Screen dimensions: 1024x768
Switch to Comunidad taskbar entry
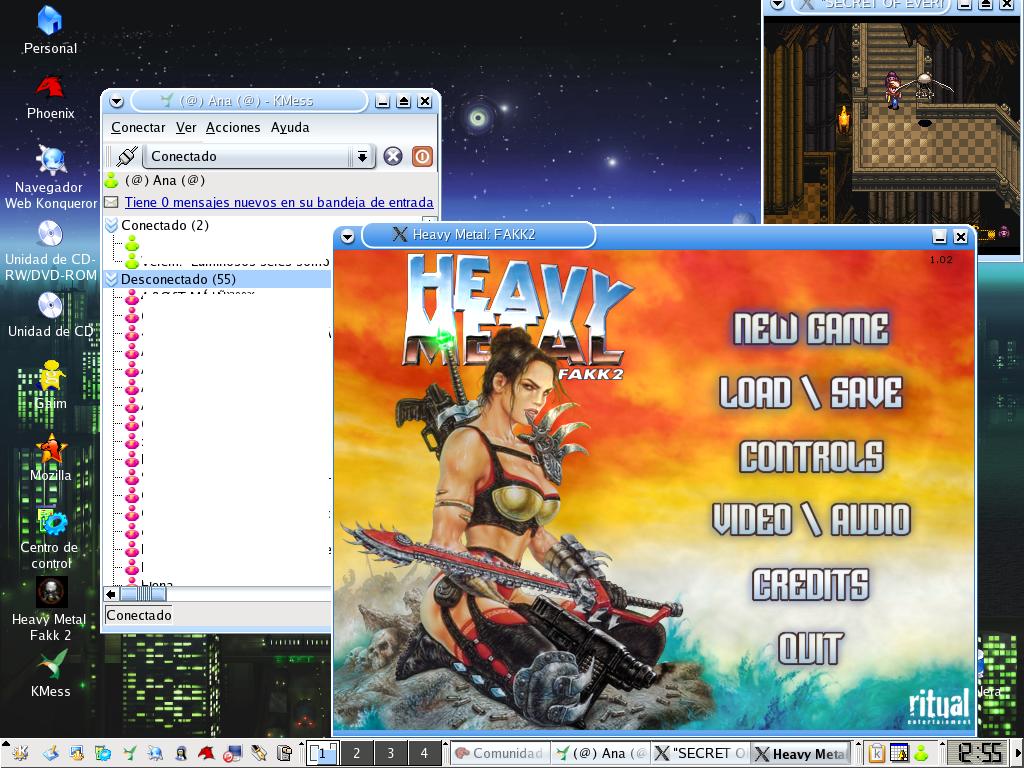500,753
